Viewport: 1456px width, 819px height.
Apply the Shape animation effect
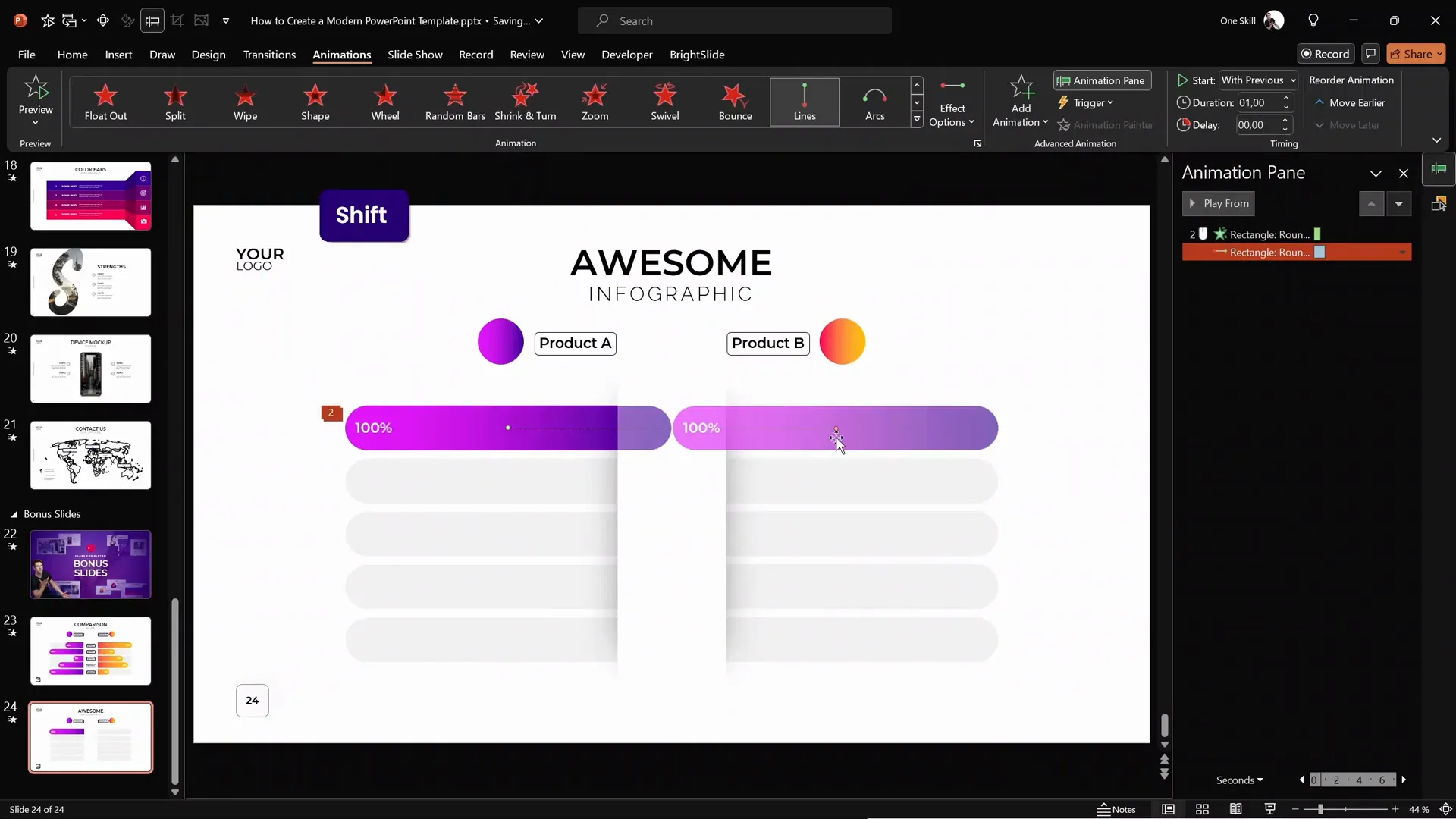[315, 102]
